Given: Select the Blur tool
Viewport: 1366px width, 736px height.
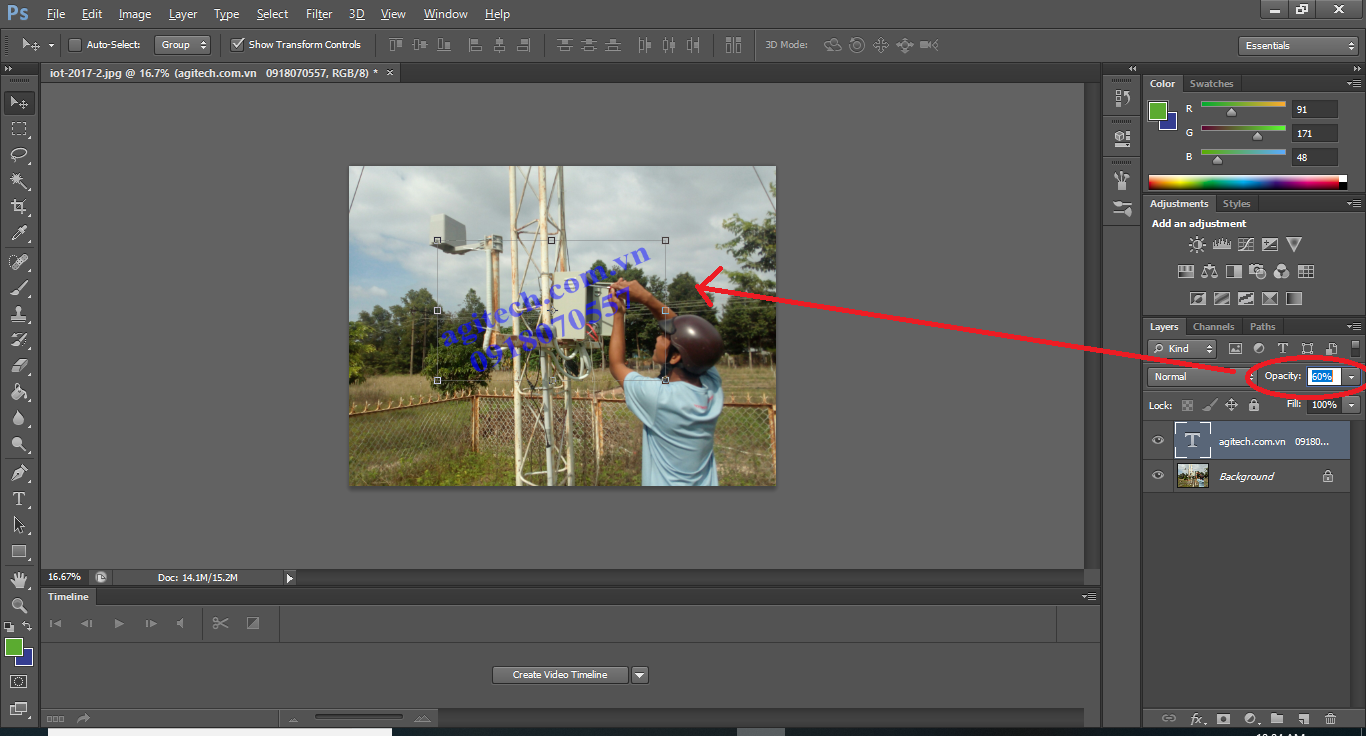Looking at the screenshot, I should pyautogui.click(x=19, y=418).
